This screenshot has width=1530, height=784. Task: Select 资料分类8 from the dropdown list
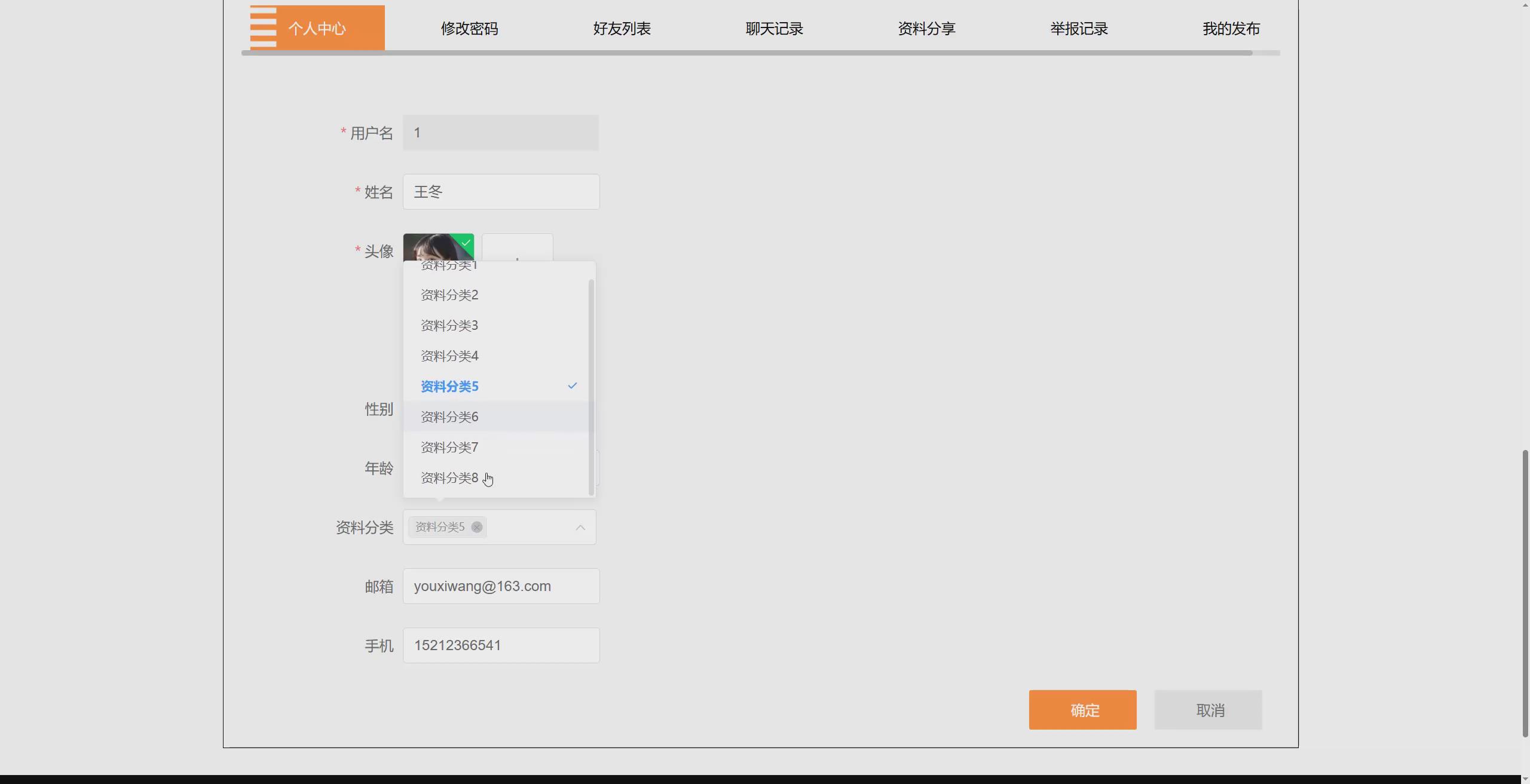(x=448, y=477)
